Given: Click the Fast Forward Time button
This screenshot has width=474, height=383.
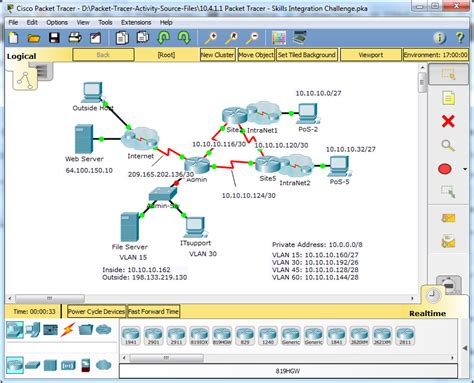Looking at the screenshot, I should click(x=153, y=311).
